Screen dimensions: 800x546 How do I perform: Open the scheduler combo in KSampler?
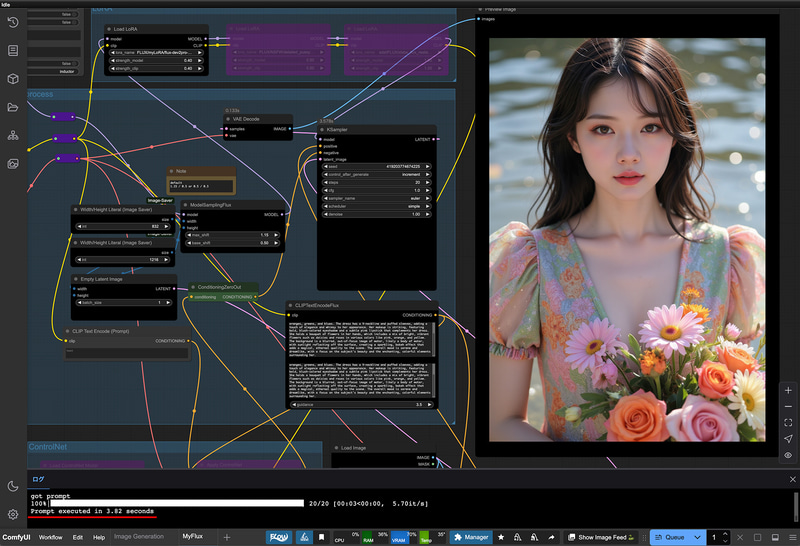point(377,206)
